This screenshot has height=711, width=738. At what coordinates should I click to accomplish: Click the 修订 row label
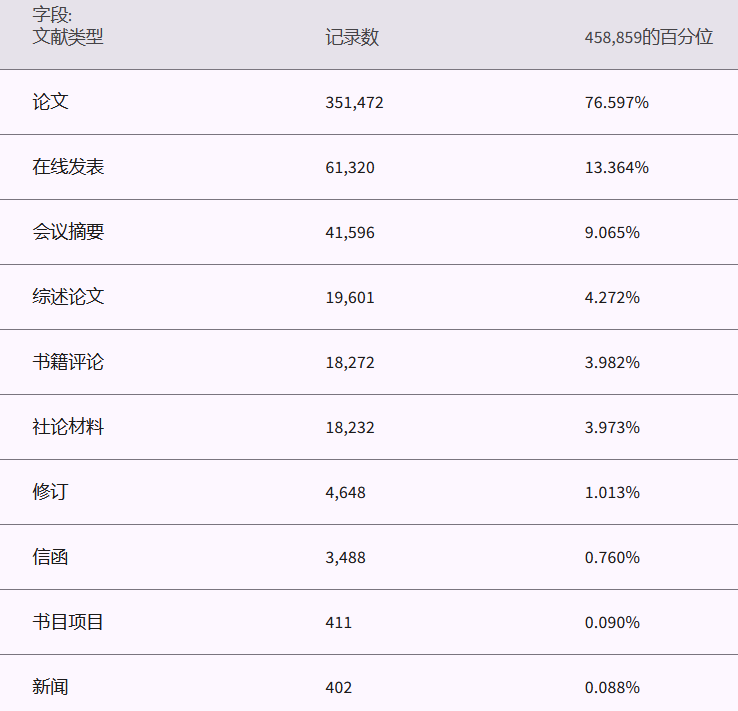tap(50, 492)
